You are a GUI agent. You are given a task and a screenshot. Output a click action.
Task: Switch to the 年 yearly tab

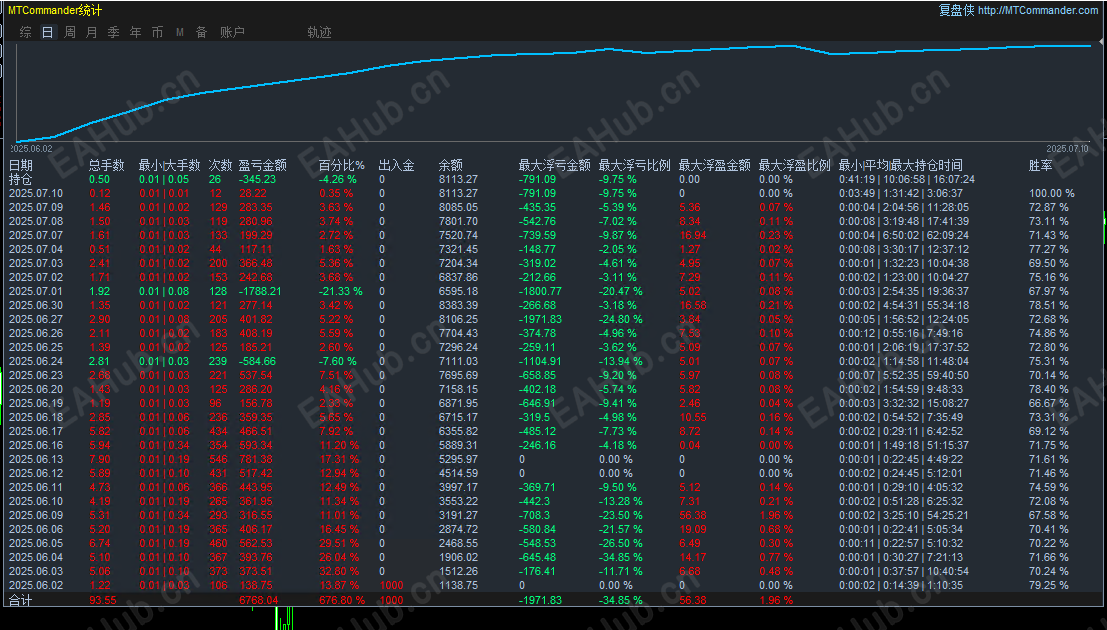click(x=136, y=32)
